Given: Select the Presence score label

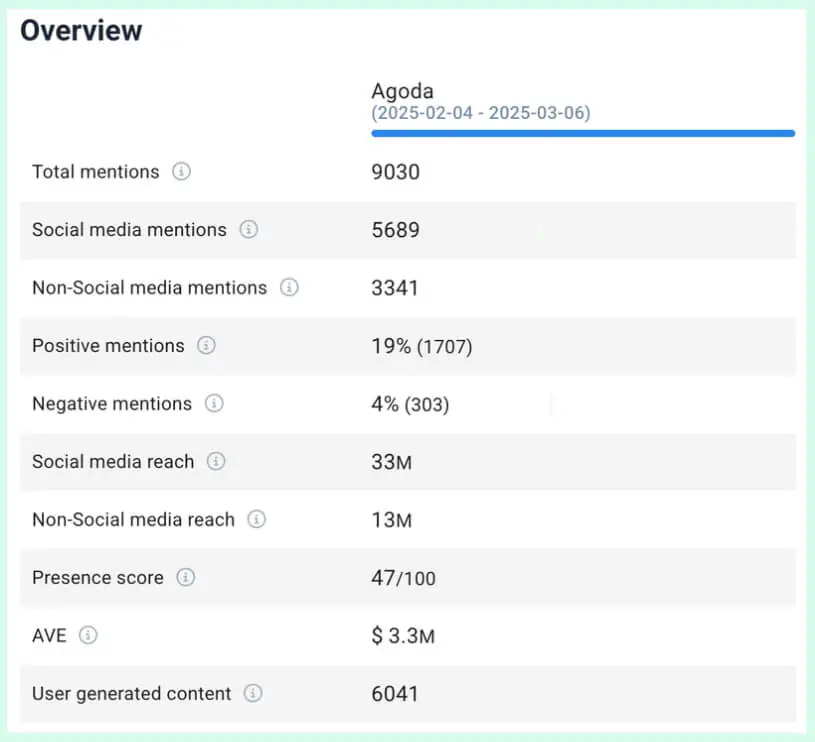Looking at the screenshot, I should (x=98, y=578).
